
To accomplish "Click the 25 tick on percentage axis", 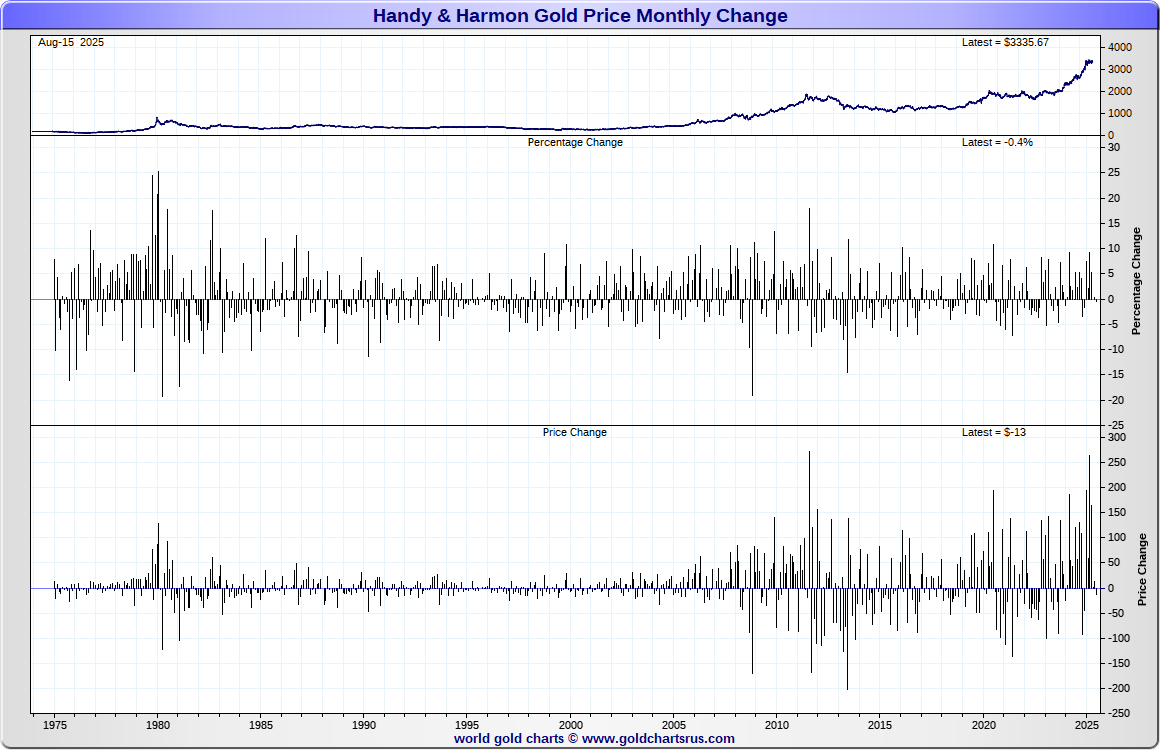I will (1113, 172).
